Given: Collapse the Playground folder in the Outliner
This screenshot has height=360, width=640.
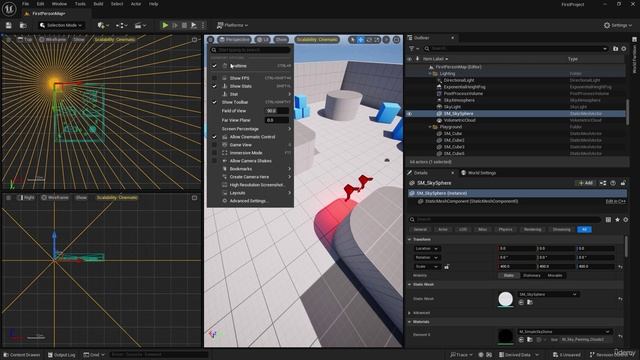Looking at the screenshot, I should tap(430, 127).
